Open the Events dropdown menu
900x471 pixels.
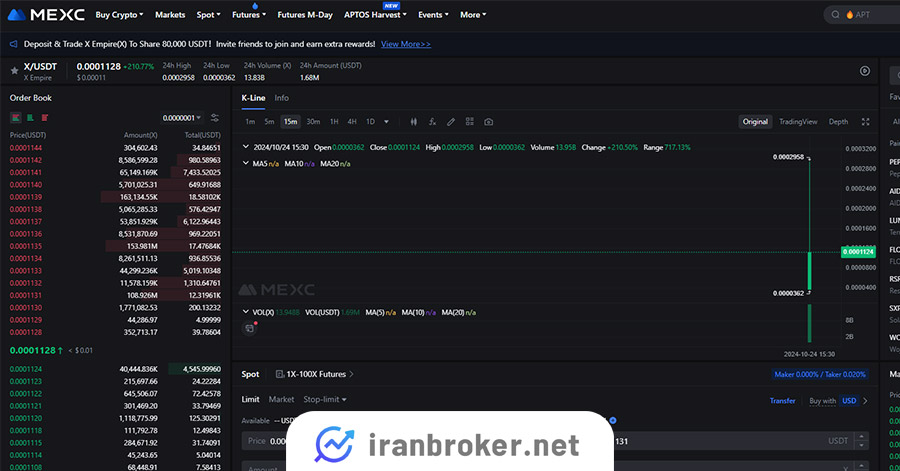tap(433, 15)
